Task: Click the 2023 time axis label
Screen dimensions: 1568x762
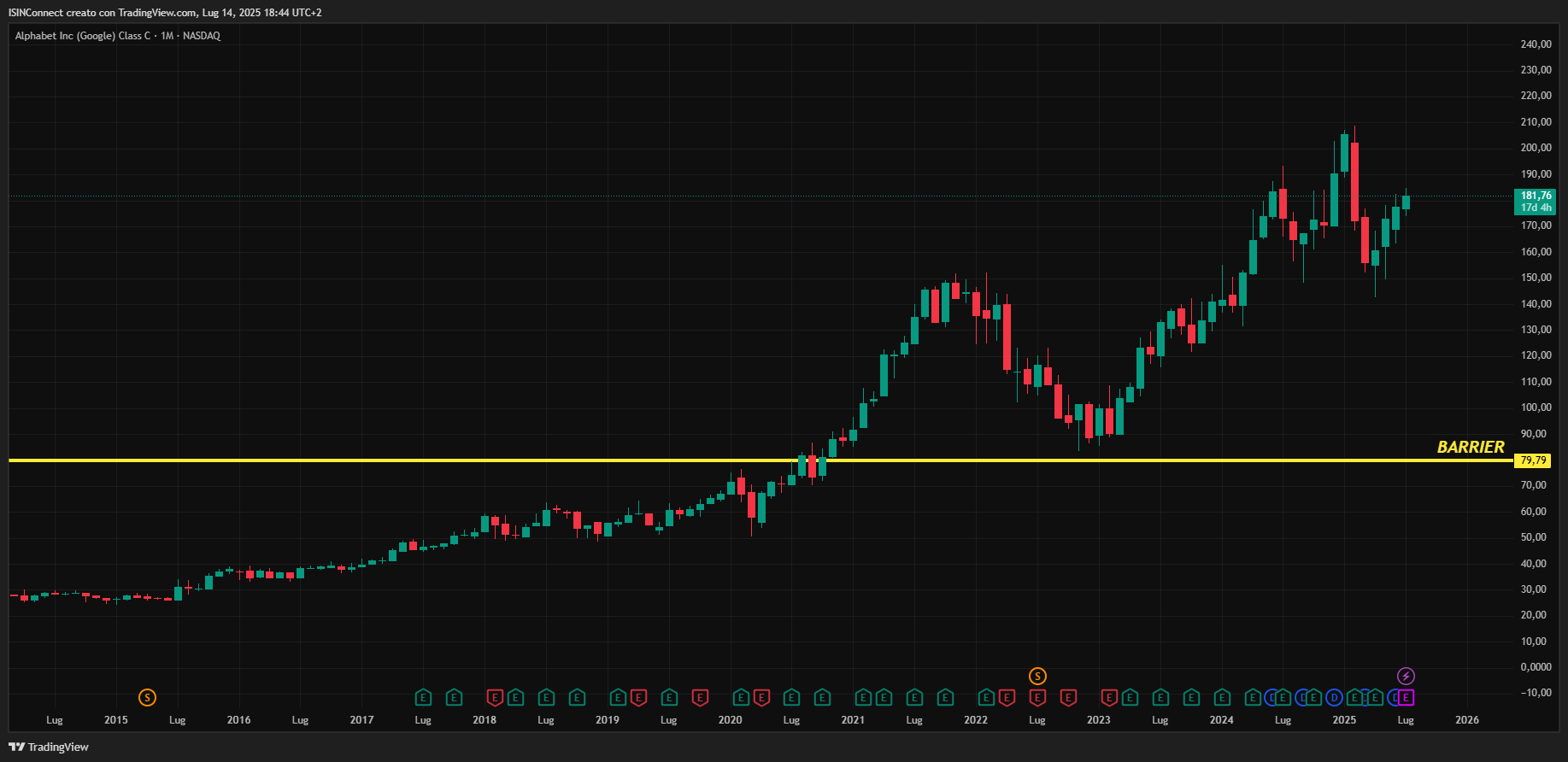Action: [1099, 720]
